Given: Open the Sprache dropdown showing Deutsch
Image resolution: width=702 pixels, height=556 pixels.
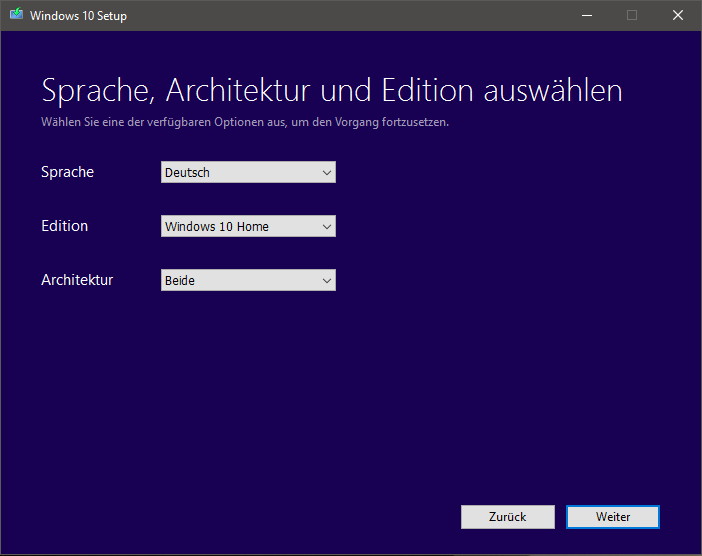Looking at the screenshot, I should [248, 172].
